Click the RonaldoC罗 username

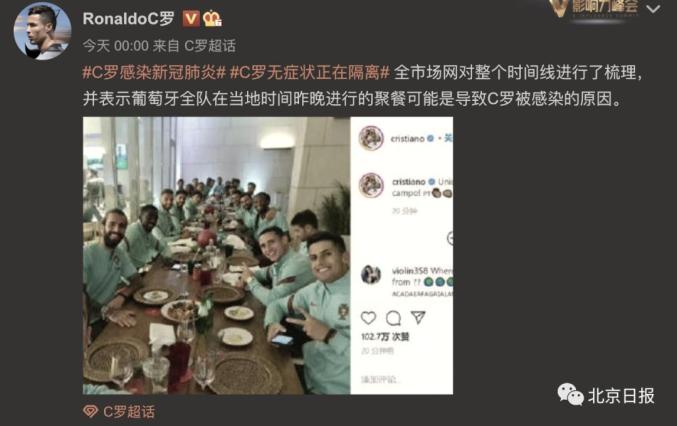point(128,19)
